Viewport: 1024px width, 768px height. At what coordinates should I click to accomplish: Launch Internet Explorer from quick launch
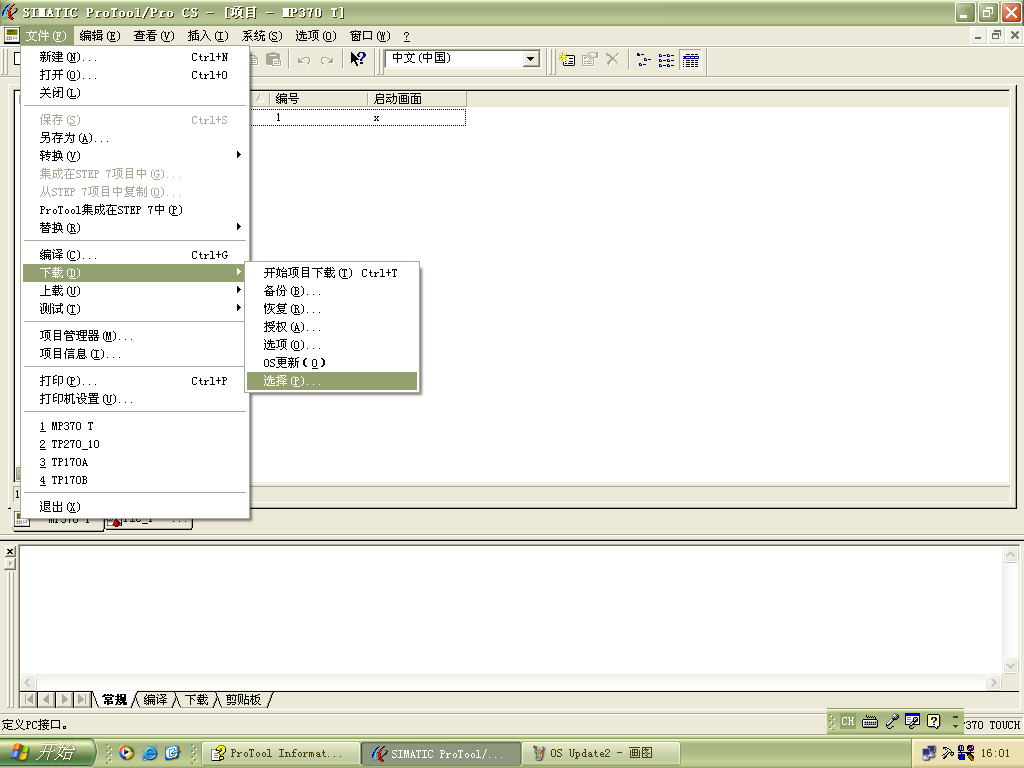point(150,753)
